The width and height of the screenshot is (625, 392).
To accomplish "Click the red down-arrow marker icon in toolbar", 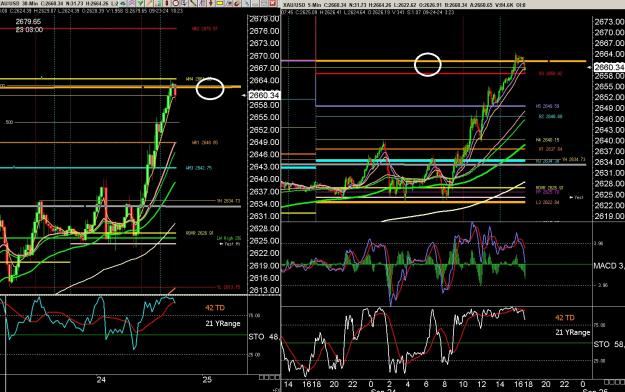I will tap(210, 3).
